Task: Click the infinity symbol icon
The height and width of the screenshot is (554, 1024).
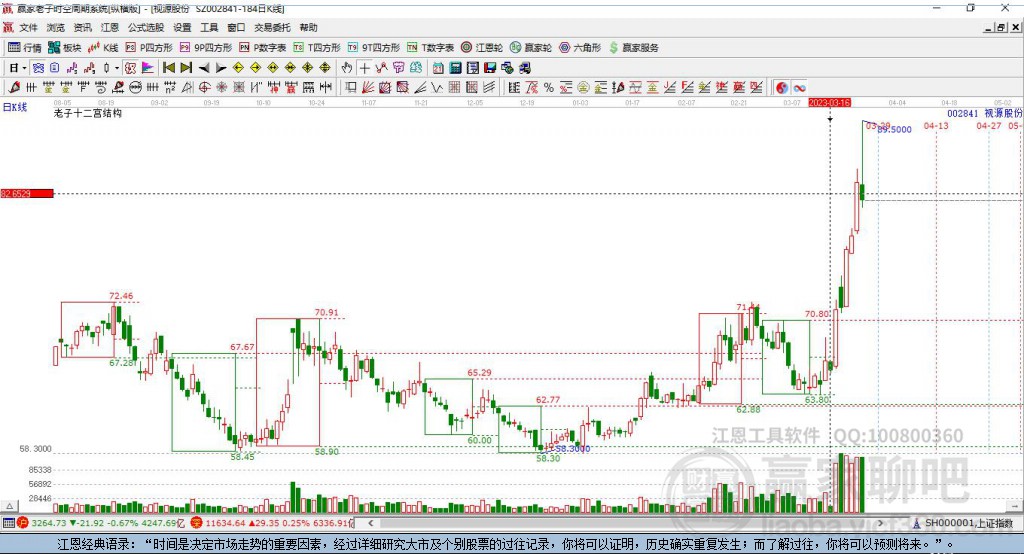Action: click(799, 88)
